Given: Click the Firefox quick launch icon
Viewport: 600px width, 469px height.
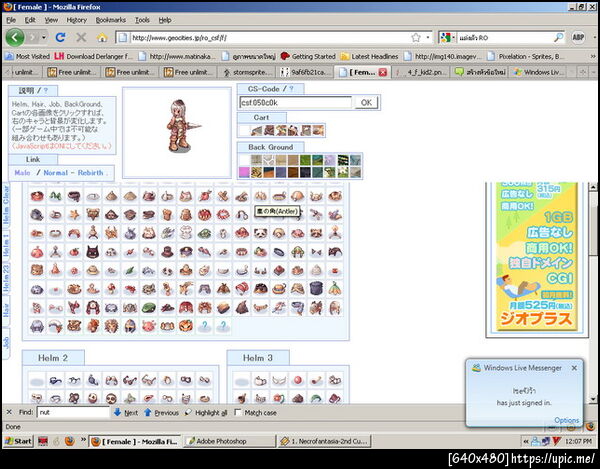Looking at the screenshot, I should (69, 441).
